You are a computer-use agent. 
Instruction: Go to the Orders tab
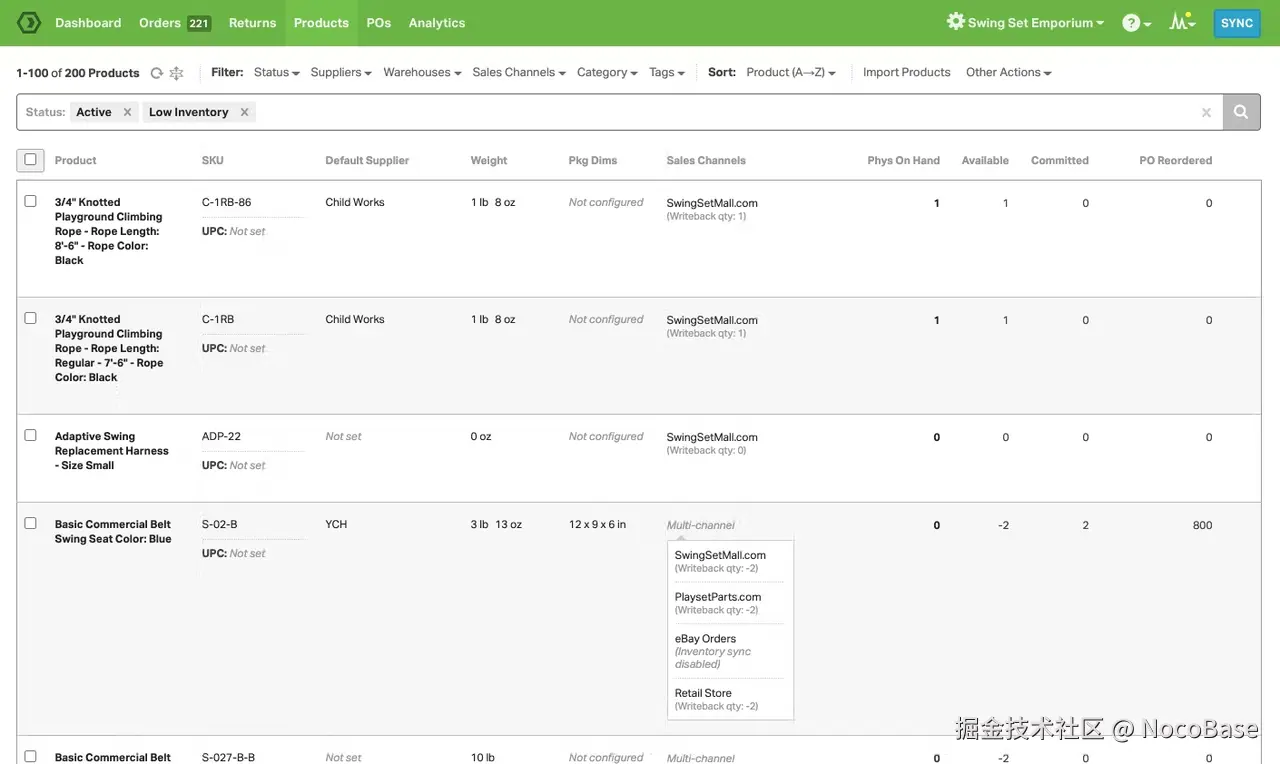tap(160, 23)
